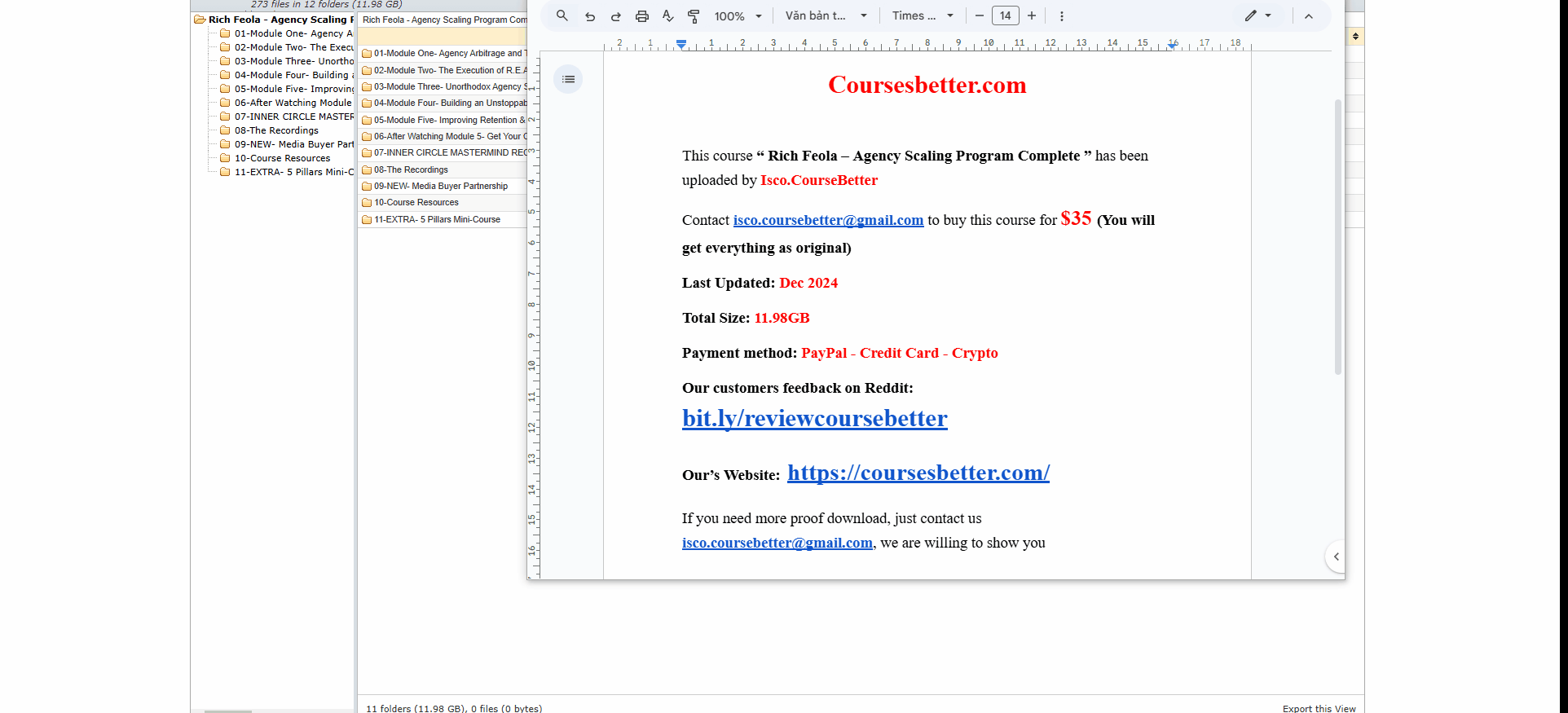Select 06-After Watching Module in the tree
Screen dimensions: 1568x713
coord(286,103)
